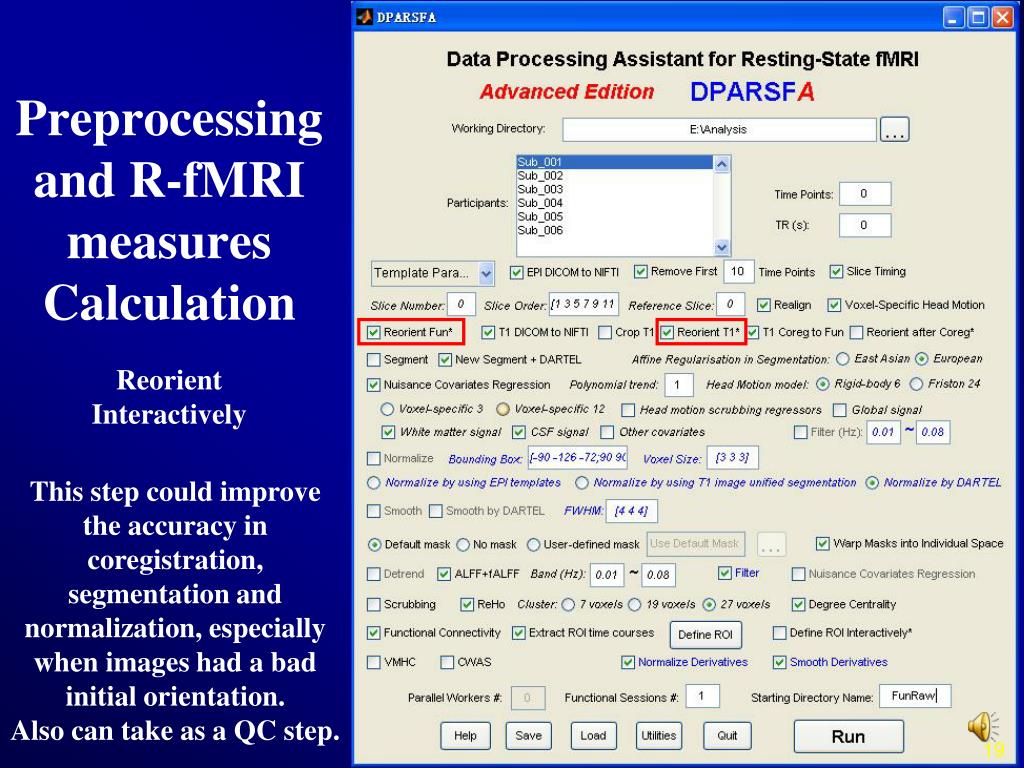
Task: Select Rigid-body 6 head motion model
Action: (x=823, y=384)
